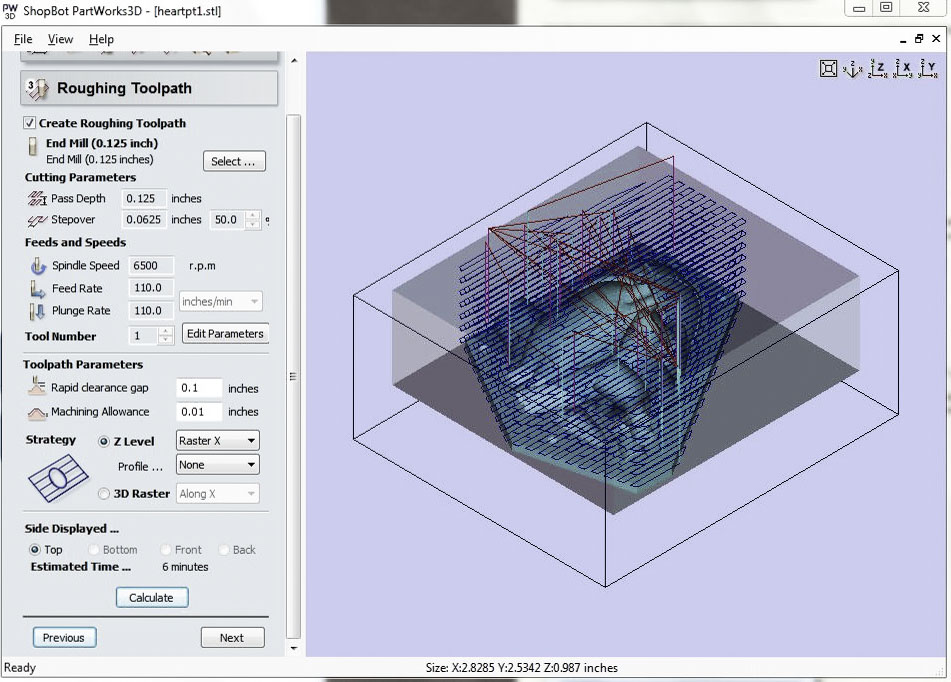Open the Along X dropdown
Screen dimensions: 951x682
click(x=218, y=494)
